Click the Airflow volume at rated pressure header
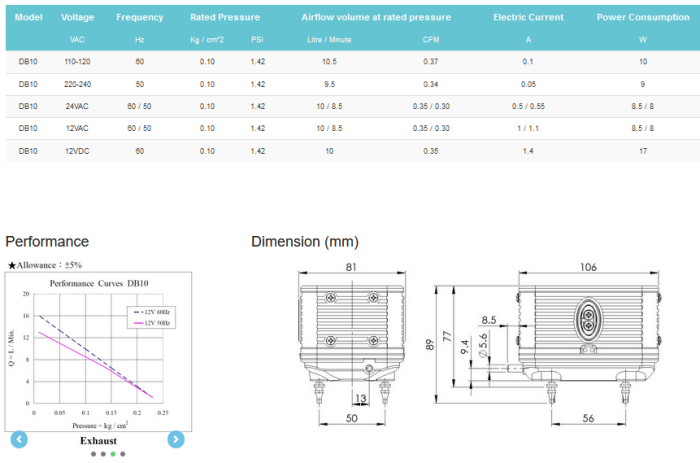 [x=376, y=17]
